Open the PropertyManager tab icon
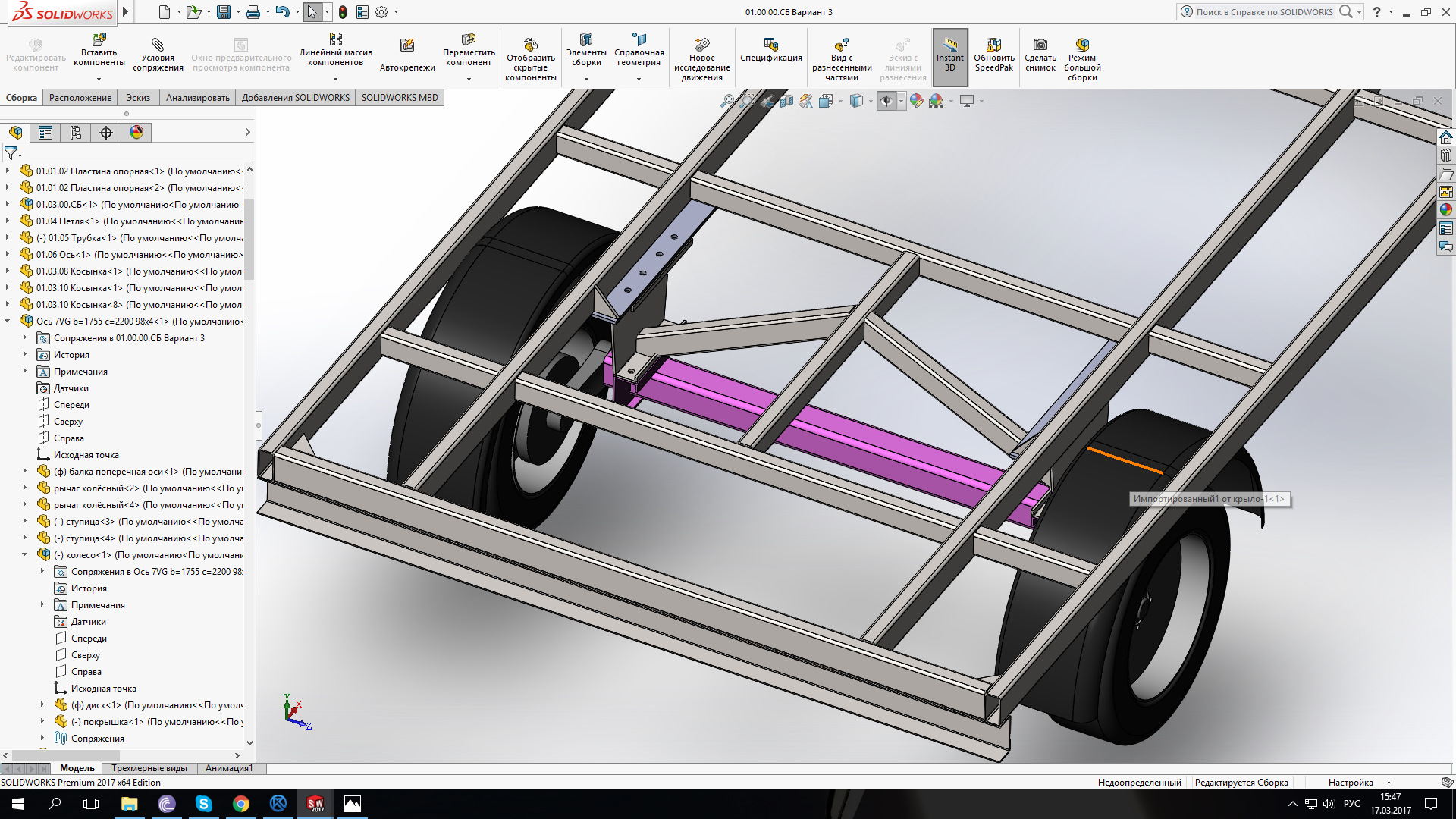Screen dimensions: 1456x819 [x=45, y=133]
